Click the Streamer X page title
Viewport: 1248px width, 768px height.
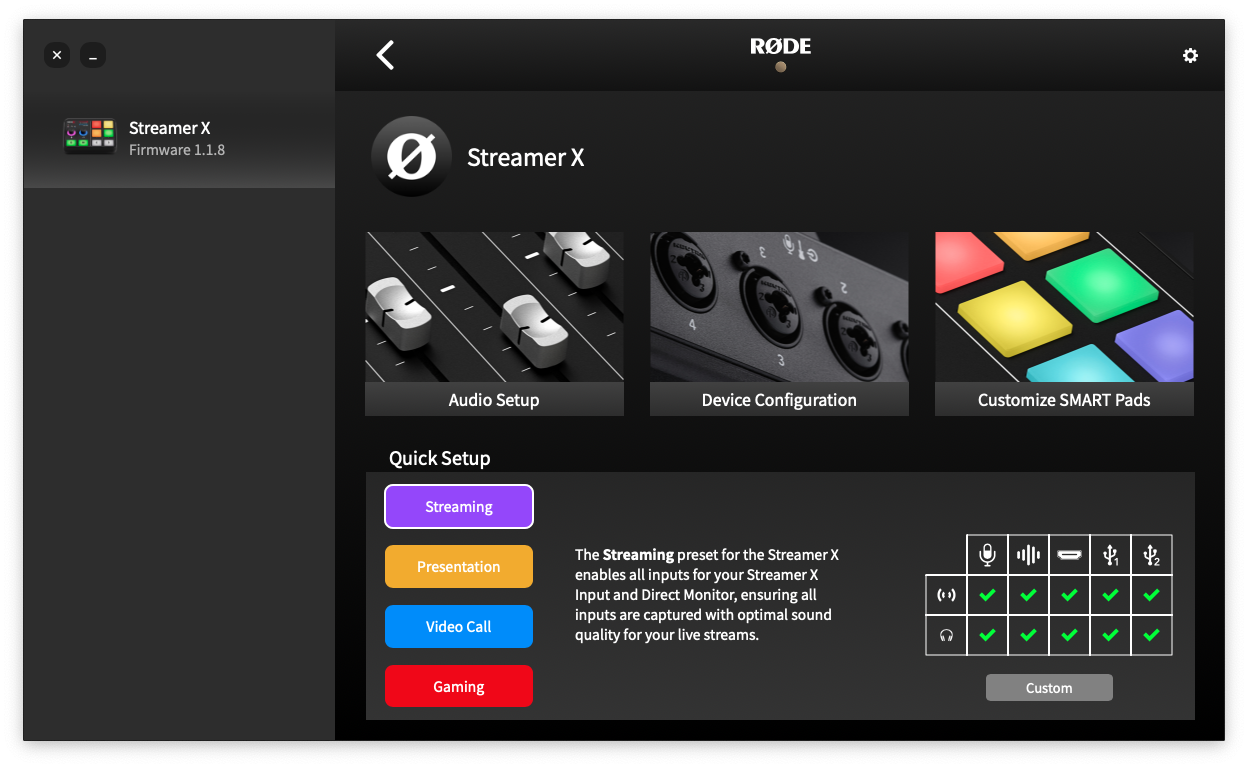click(x=526, y=158)
